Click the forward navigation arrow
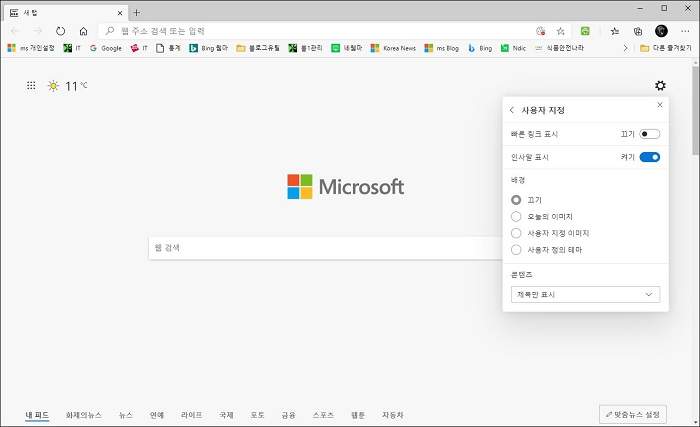The width and height of the screenshot is (700, 427). point(38,31)
